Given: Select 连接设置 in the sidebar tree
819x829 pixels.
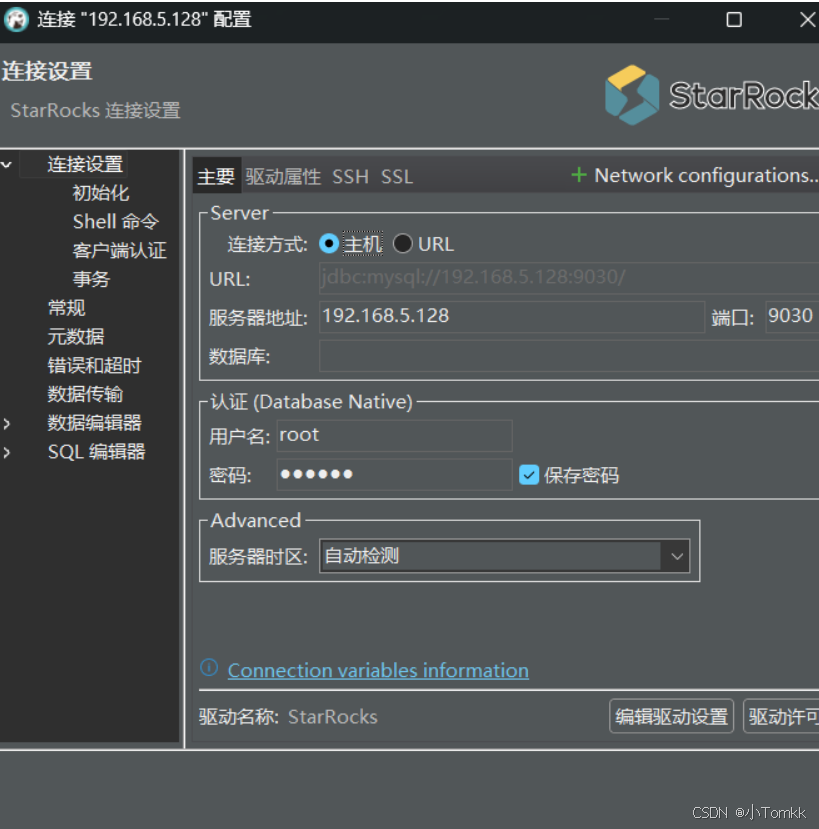Looking at the screenshot, I should point(85,164).
